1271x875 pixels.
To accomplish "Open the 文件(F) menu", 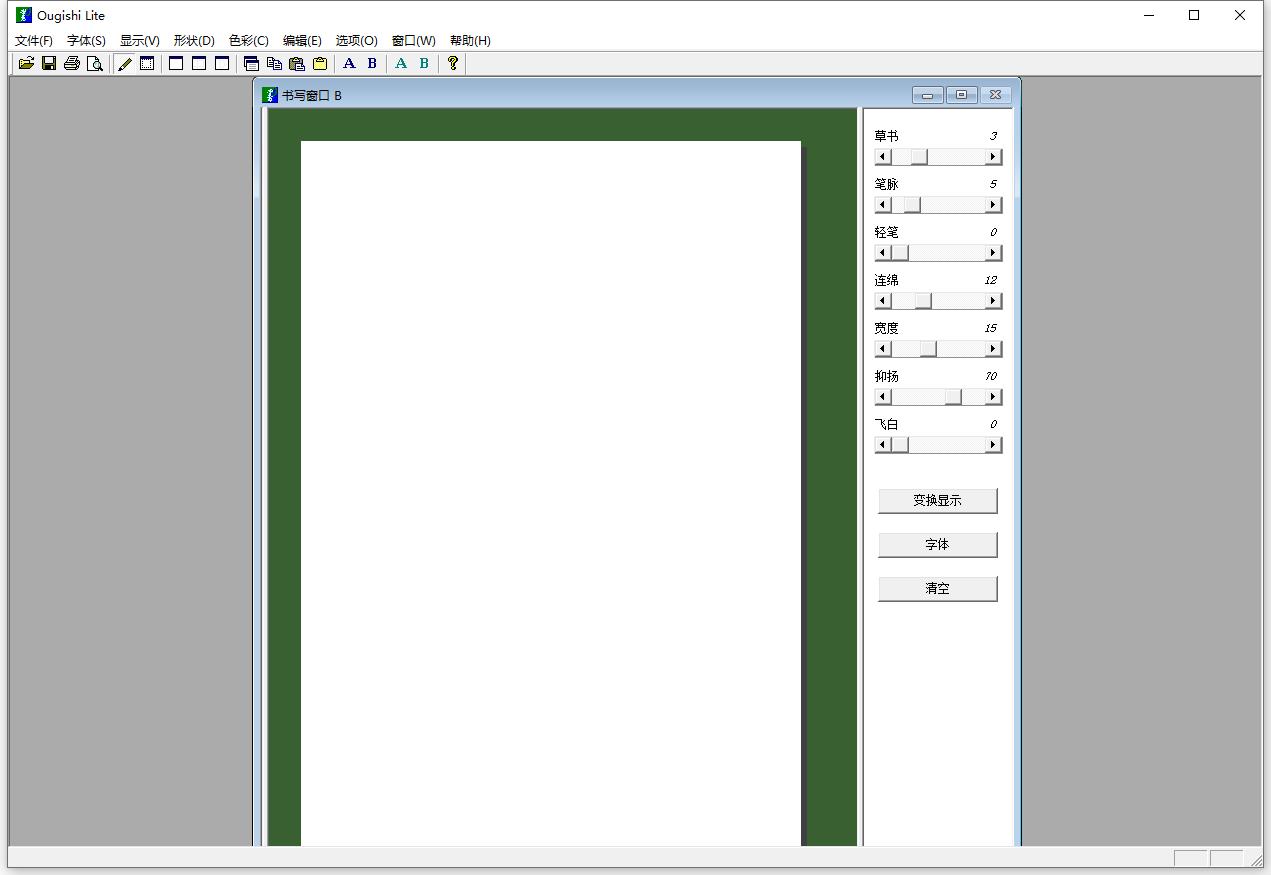I will pyautogui.click(x=34, y=41).
